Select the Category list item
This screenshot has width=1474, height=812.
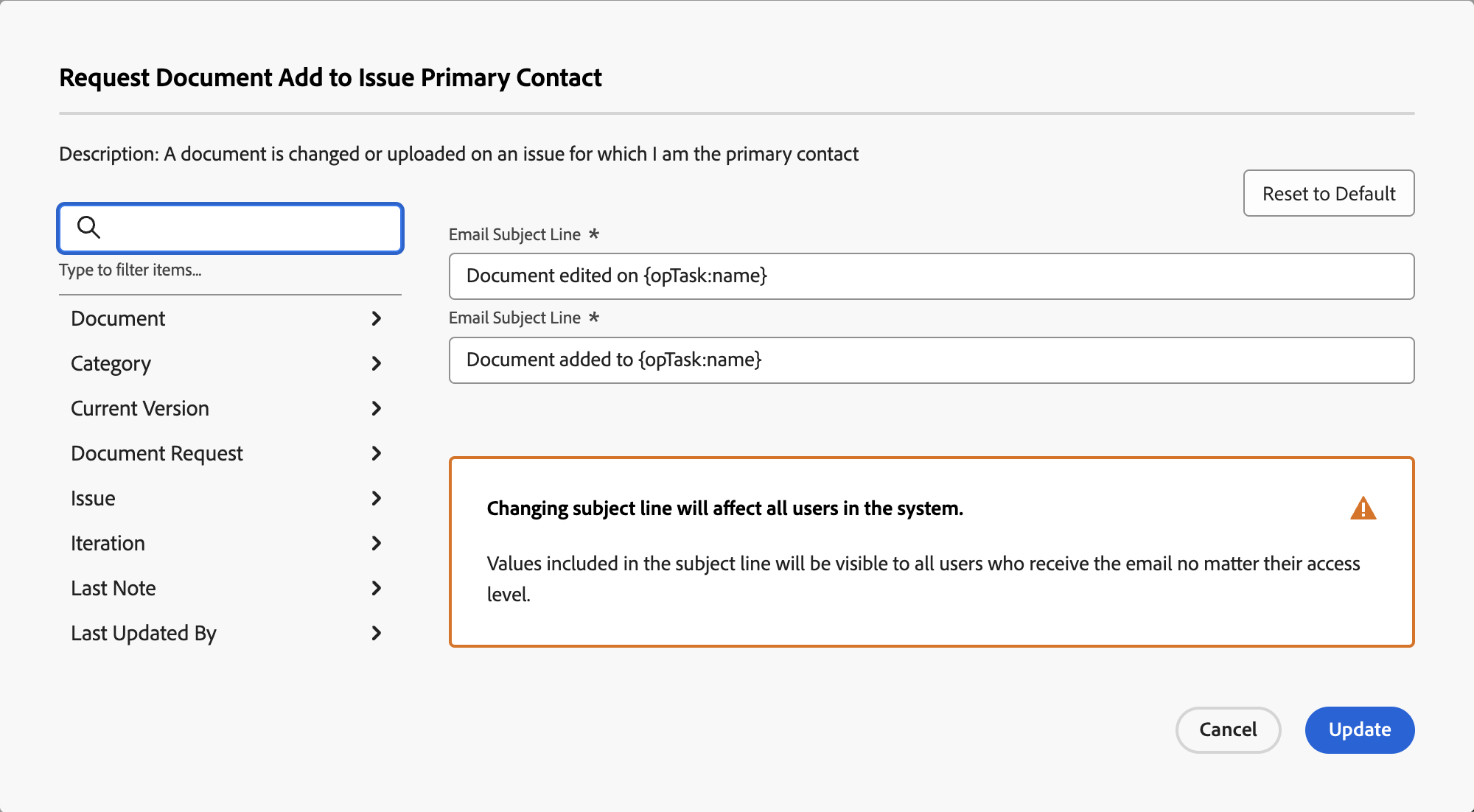click(x=111, y=363)
